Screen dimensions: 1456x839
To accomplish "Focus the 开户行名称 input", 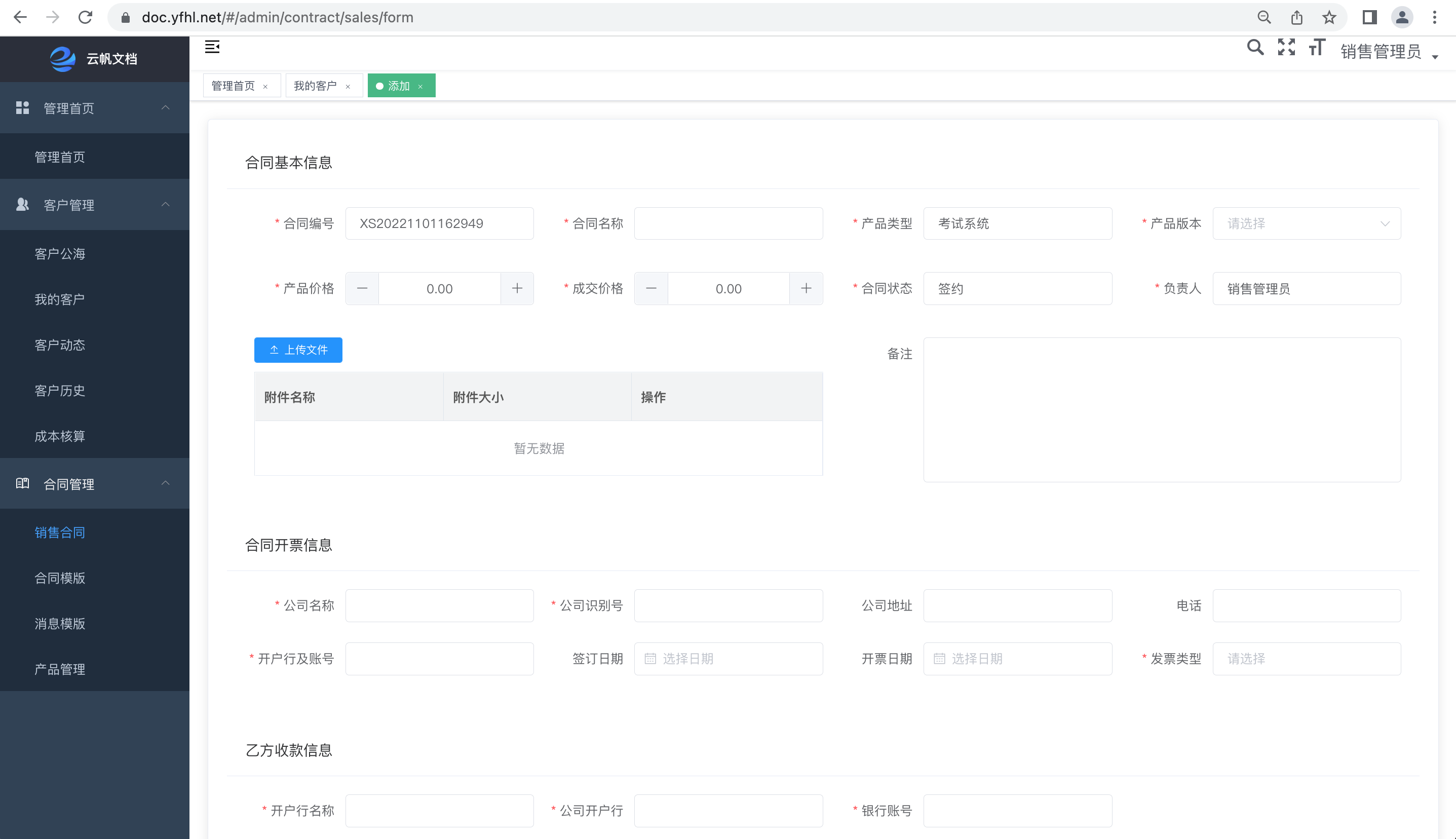I will coord(439,810).
